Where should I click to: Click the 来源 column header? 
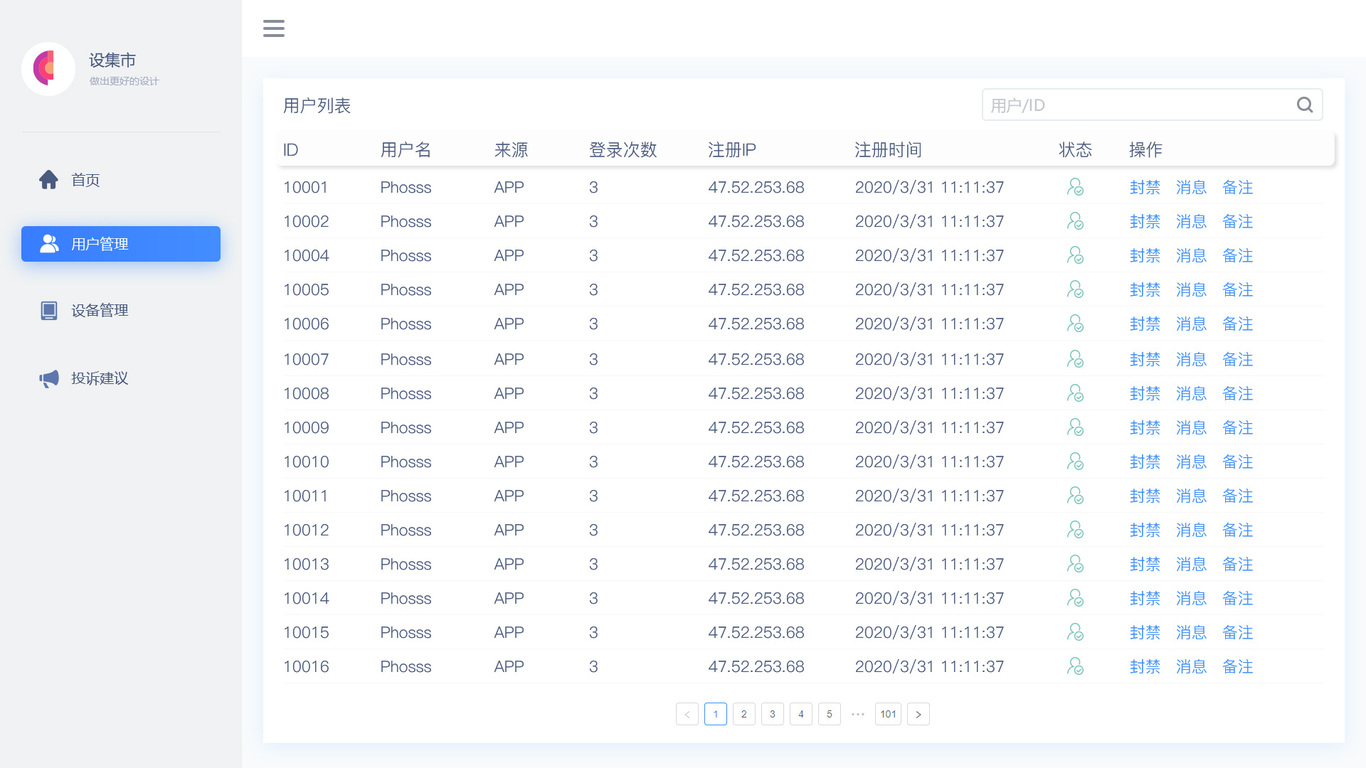tap(511, 150)
